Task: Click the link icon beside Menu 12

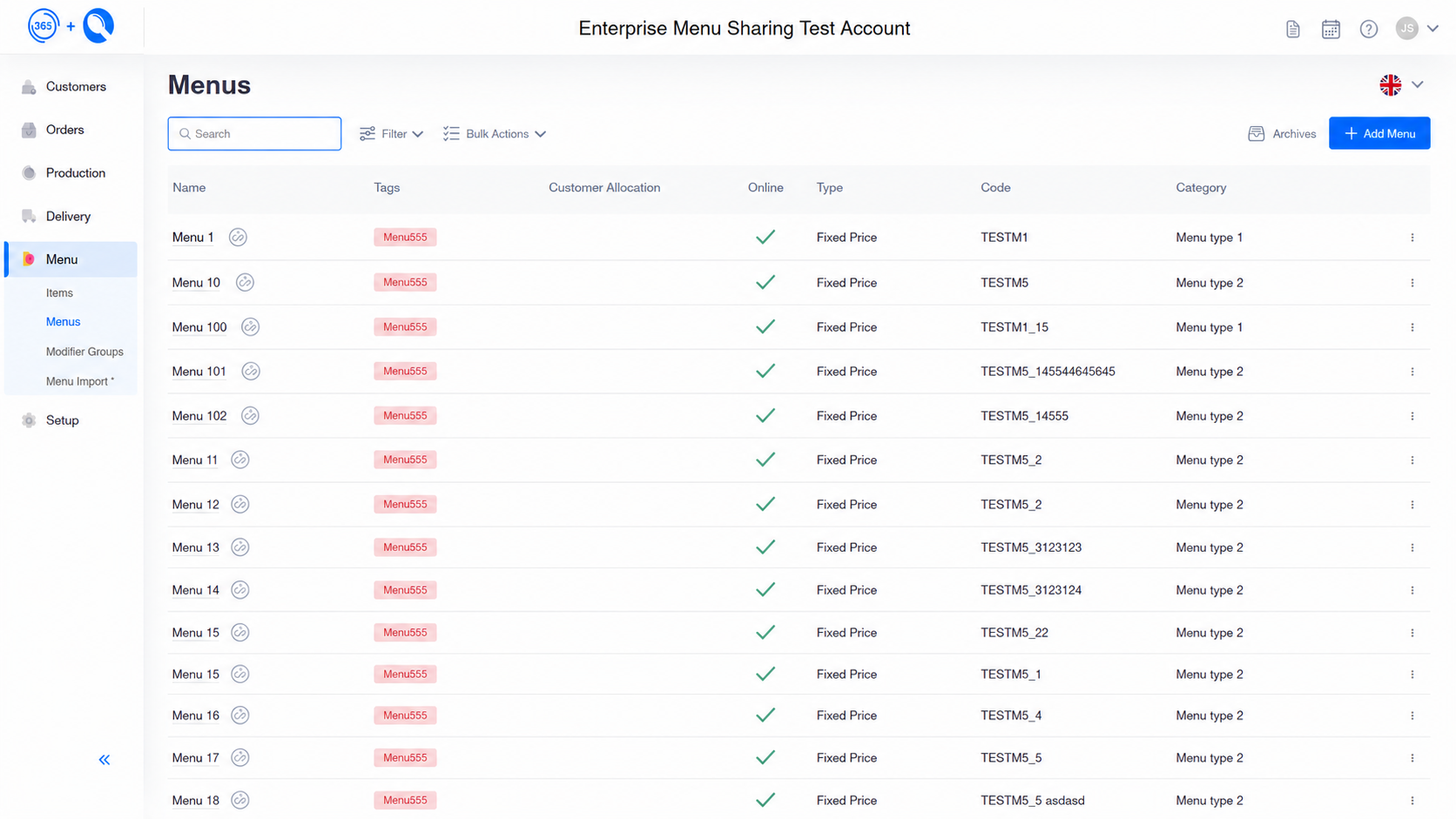Action: pyautogui.click(x=240, y=504)
